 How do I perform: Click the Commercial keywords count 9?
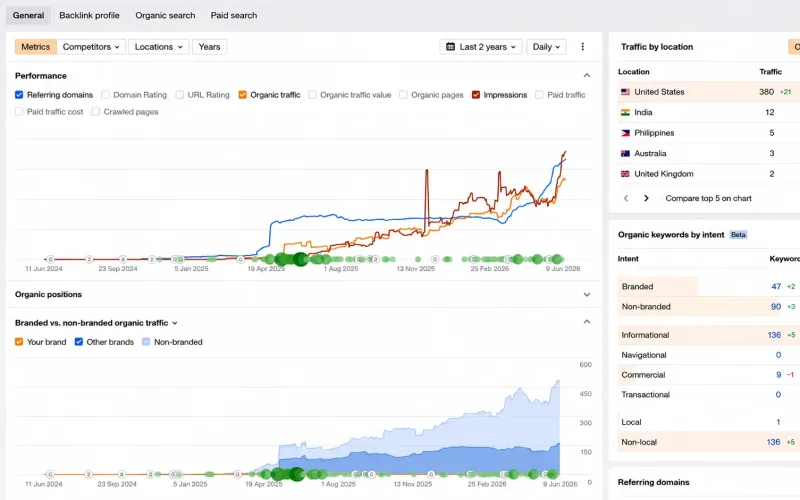779,374
